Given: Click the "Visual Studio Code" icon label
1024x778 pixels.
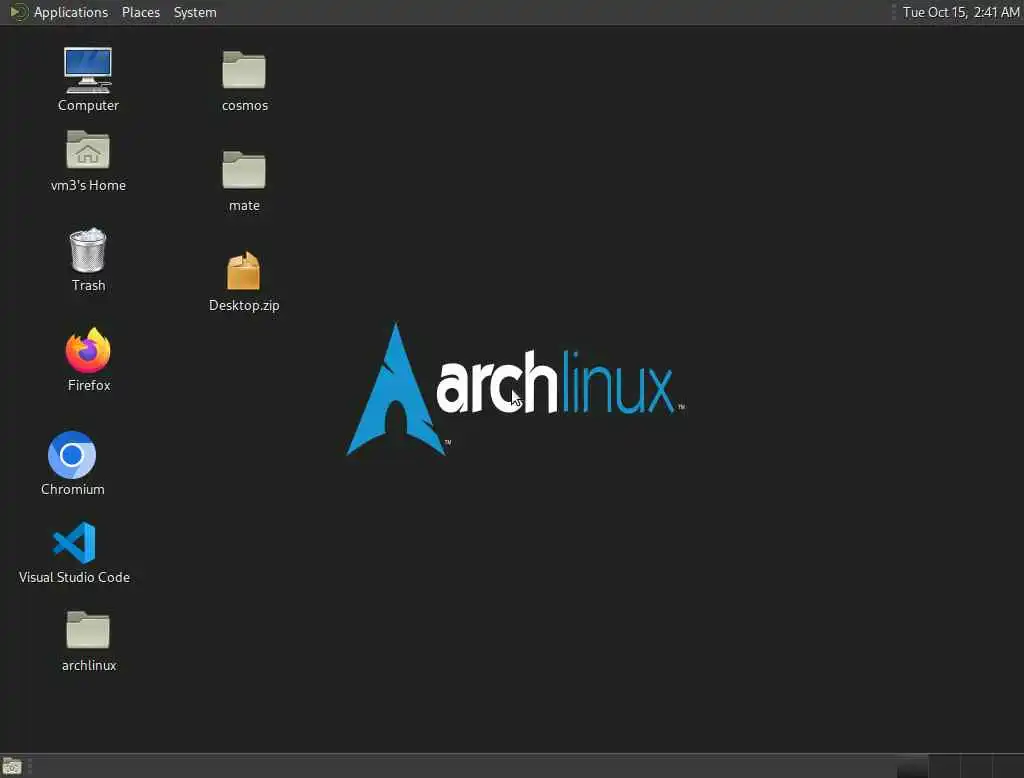Looking at the screenshot, I should point(74,577).
